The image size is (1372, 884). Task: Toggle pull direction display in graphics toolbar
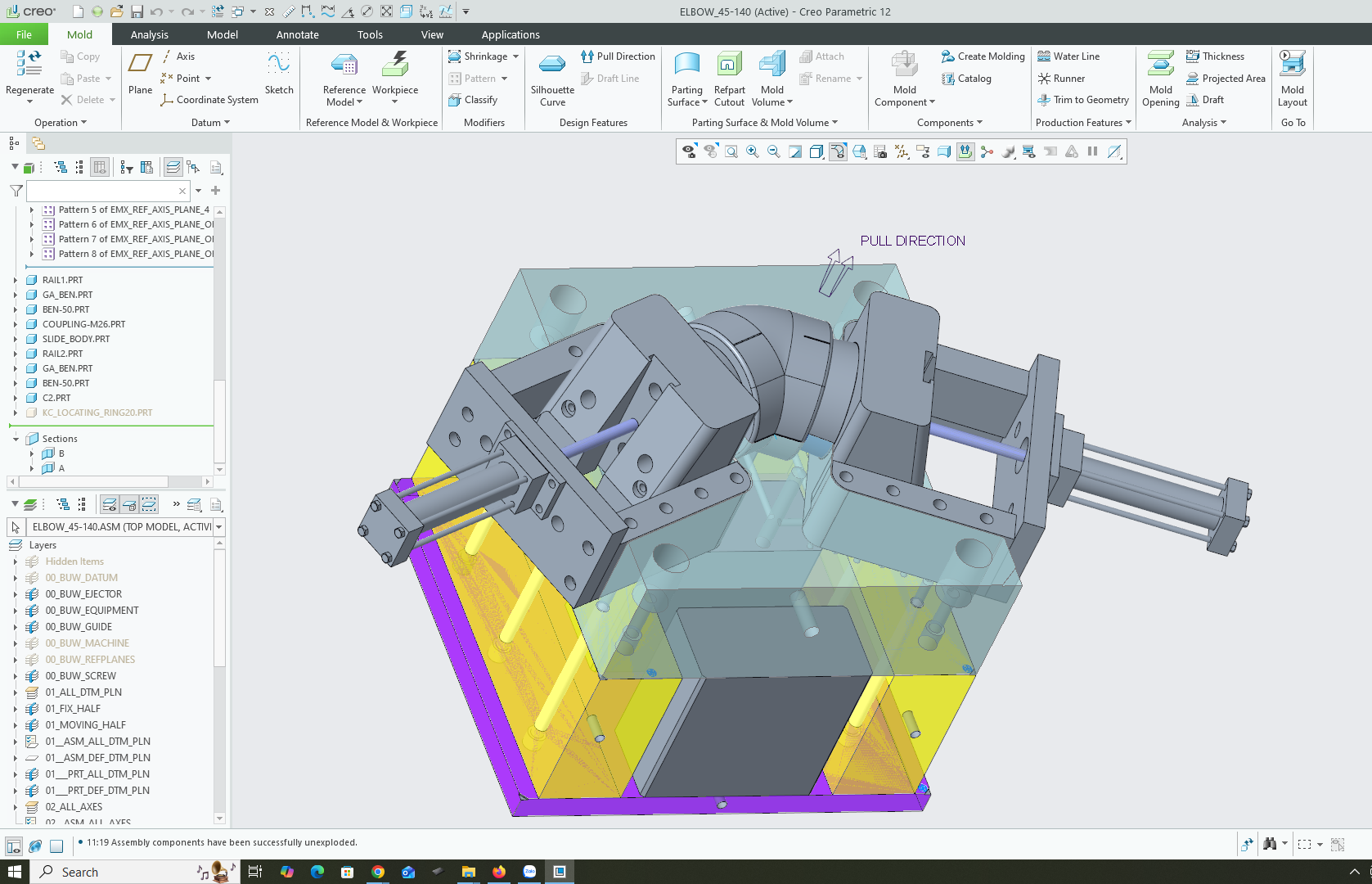(965, 152)
